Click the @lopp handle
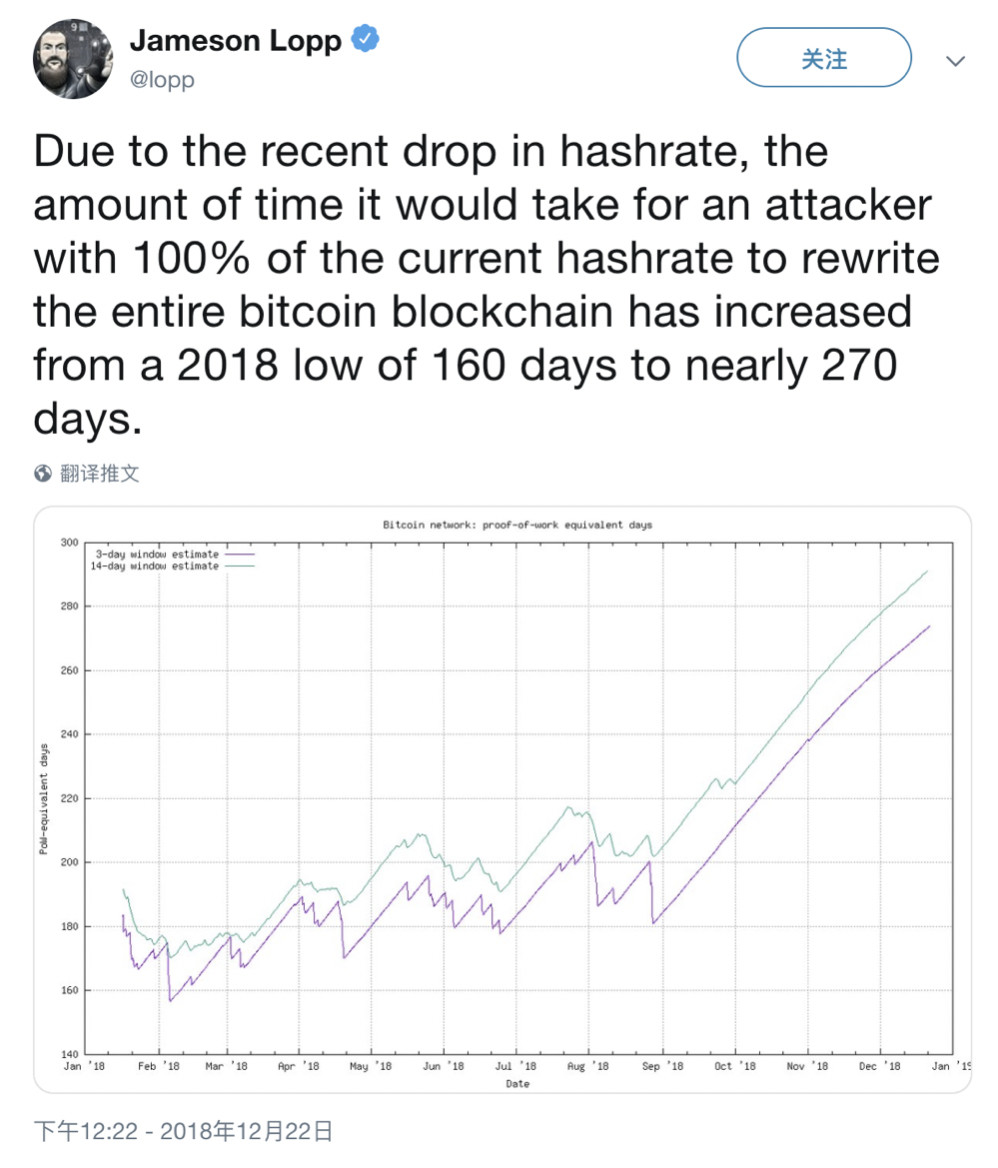998x1168 pixels. pyautogui.click(x=162, y=79)
